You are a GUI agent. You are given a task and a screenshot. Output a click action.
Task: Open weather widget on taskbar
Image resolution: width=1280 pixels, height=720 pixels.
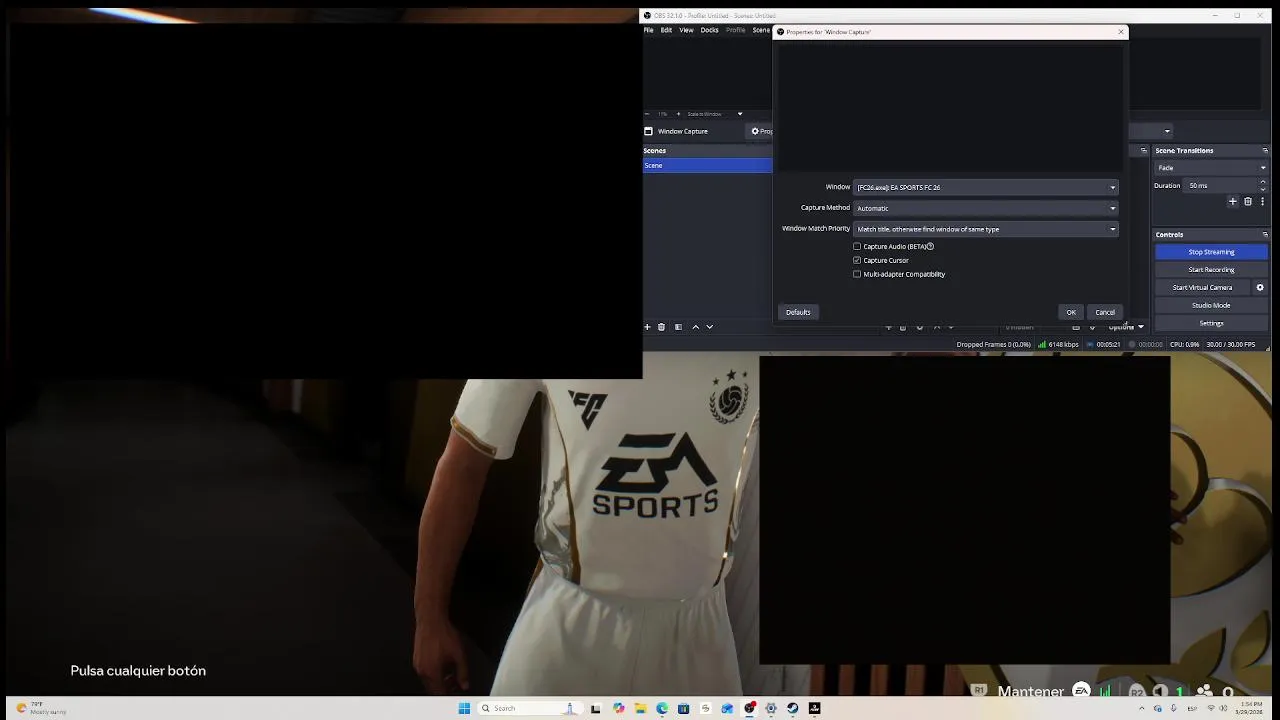tap(40, 708)
